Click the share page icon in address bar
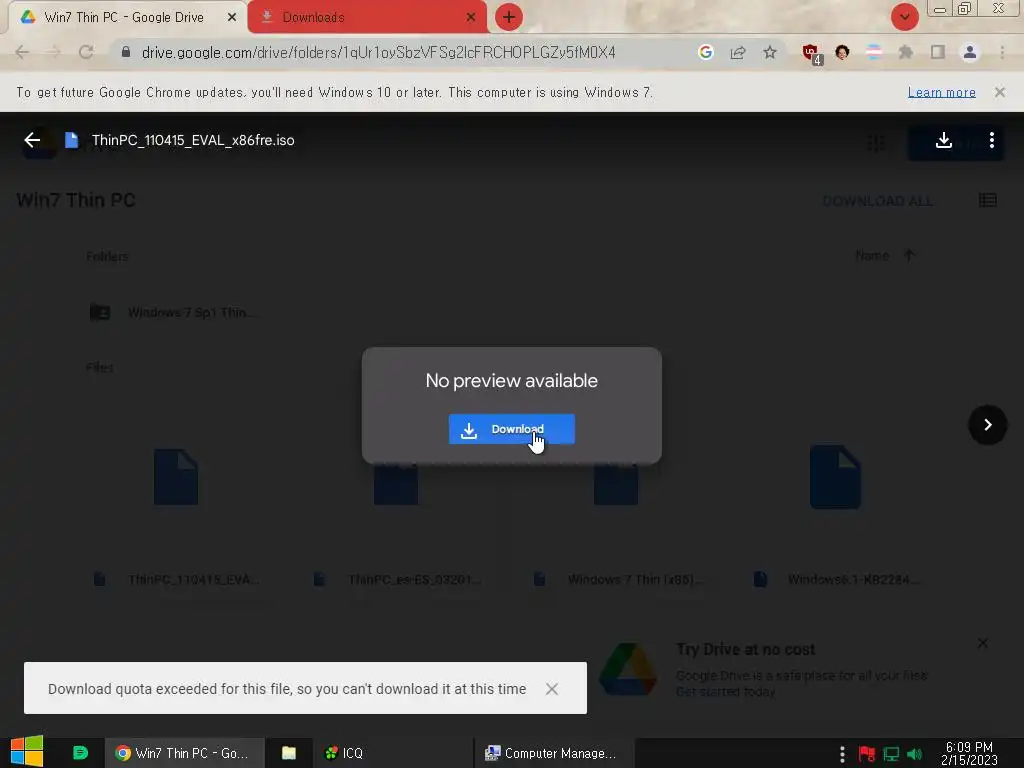 coord(738,52)
